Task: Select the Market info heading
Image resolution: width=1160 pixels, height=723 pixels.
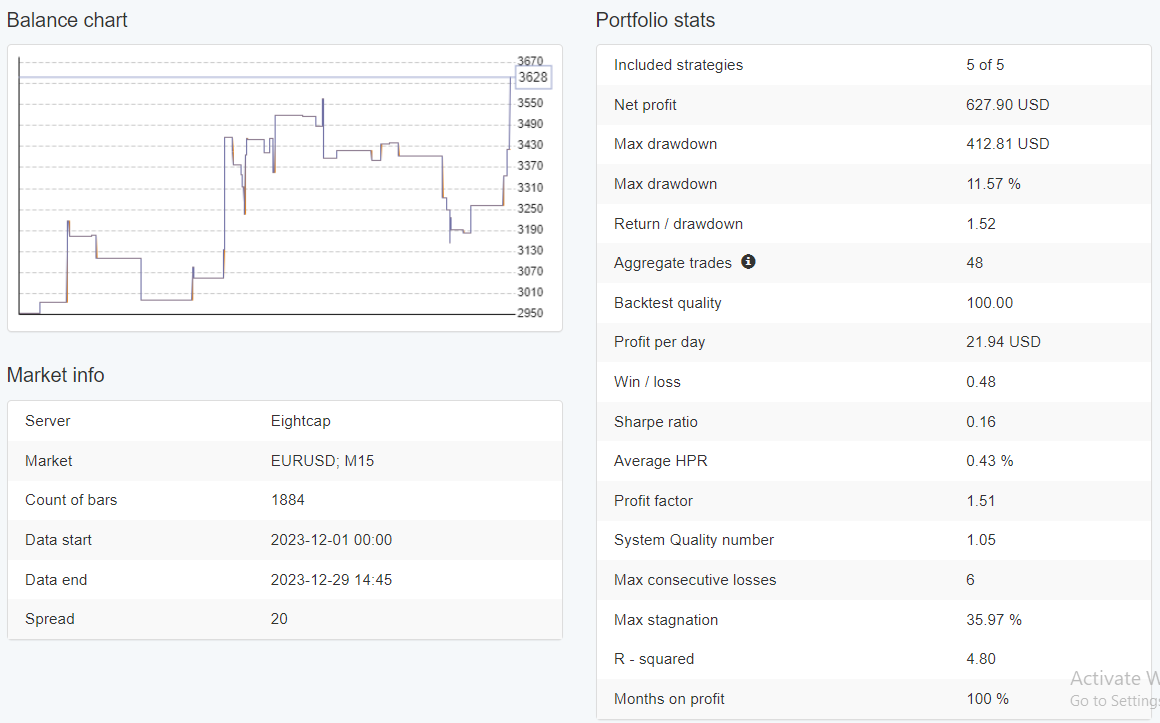Action: [55, 375]
